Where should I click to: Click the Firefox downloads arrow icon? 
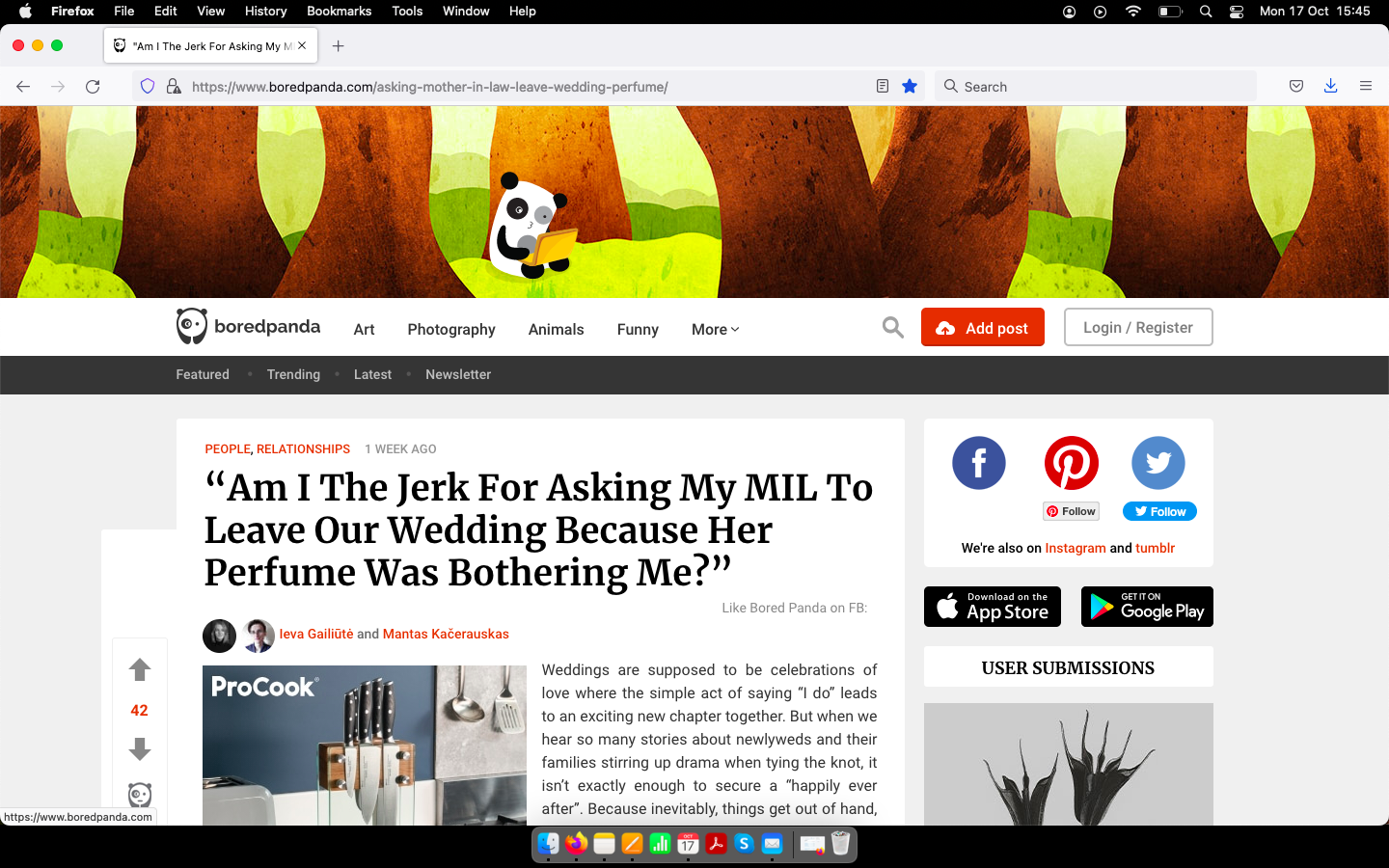[x=1331, y=86]
